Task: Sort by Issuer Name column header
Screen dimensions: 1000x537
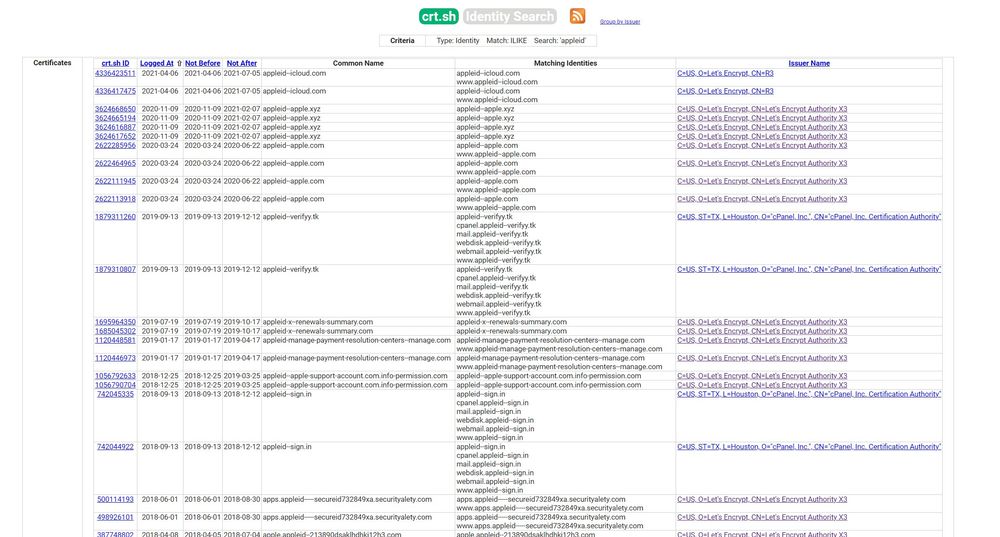Action: pos(809,63)
